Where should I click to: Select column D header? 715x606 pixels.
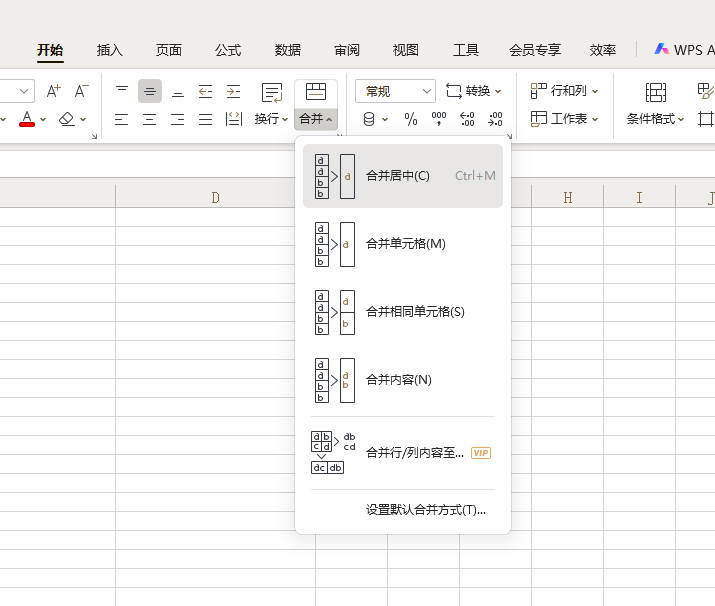tap(215, 197)
